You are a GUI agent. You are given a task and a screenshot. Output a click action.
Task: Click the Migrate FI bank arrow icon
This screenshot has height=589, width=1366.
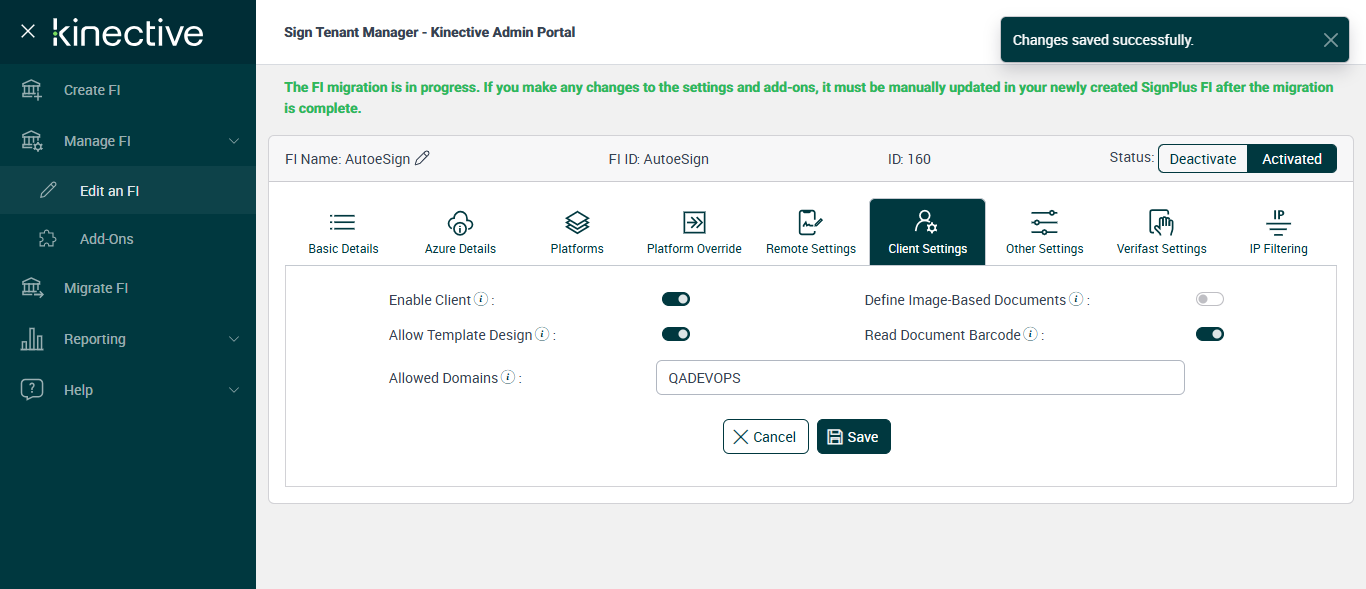[32, 288]
